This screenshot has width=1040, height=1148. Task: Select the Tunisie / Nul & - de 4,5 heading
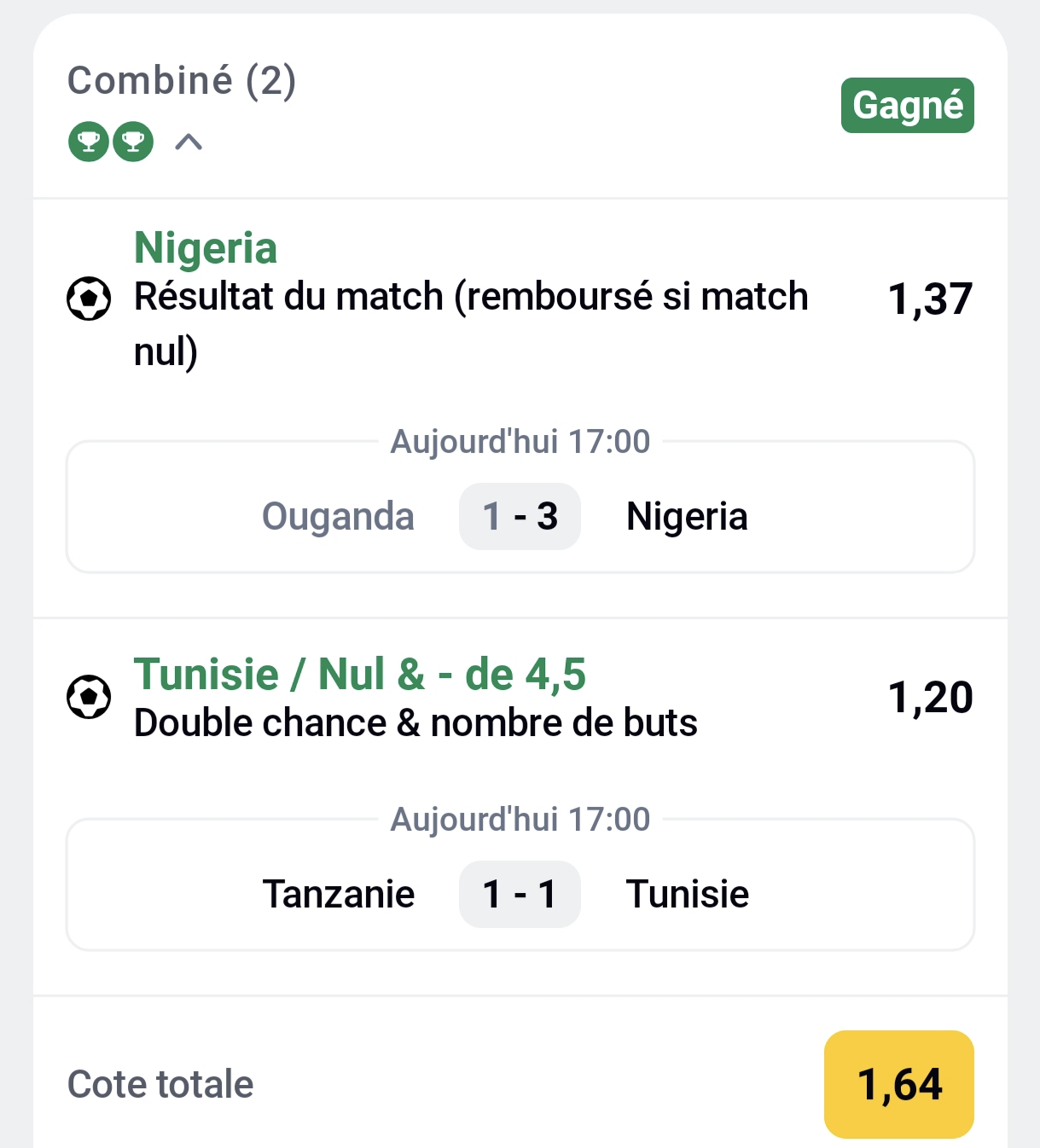pyautogui.click(x=360, y=675)
